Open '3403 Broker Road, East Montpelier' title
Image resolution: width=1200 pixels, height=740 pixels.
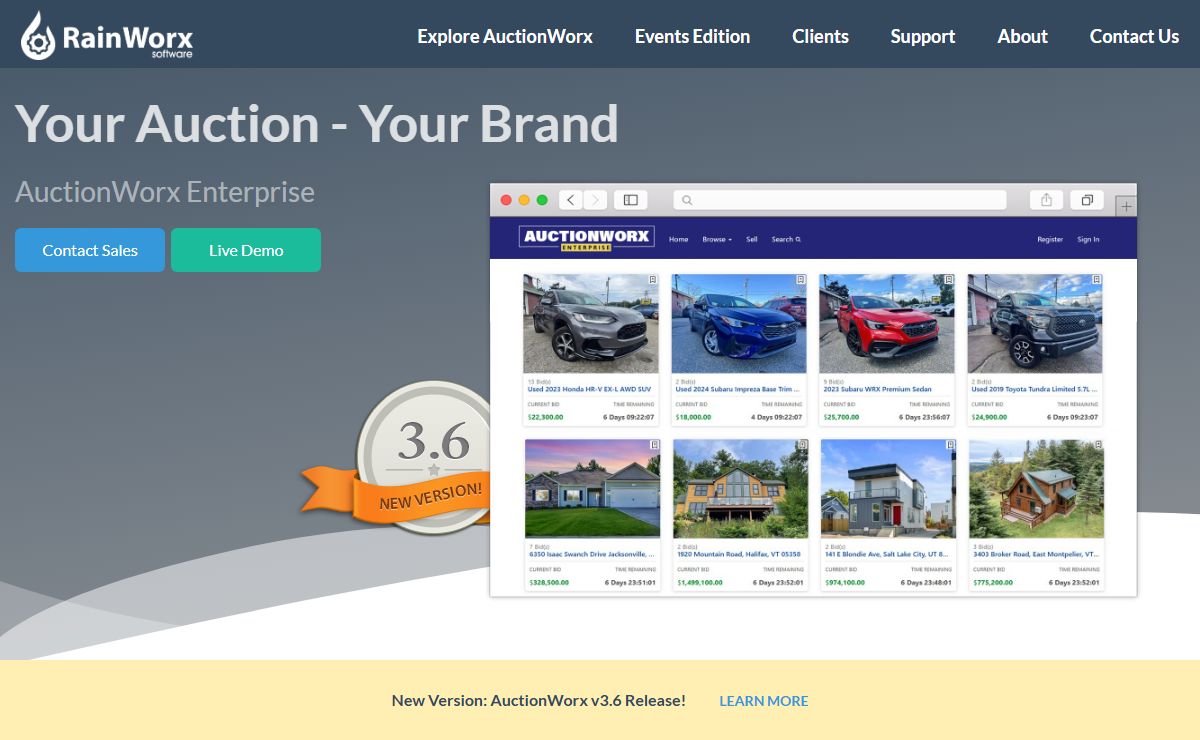pos(1036,554)
